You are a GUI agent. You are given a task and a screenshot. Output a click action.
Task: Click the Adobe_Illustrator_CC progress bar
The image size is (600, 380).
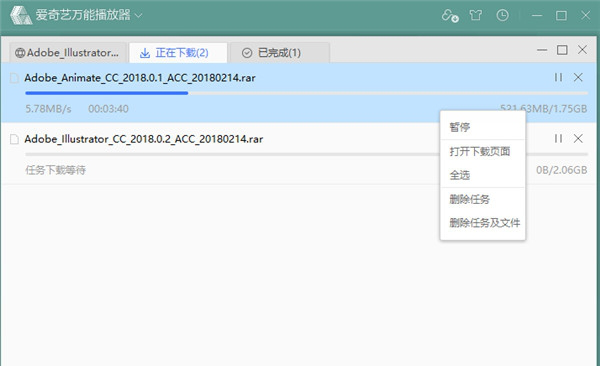coord(307,154)
